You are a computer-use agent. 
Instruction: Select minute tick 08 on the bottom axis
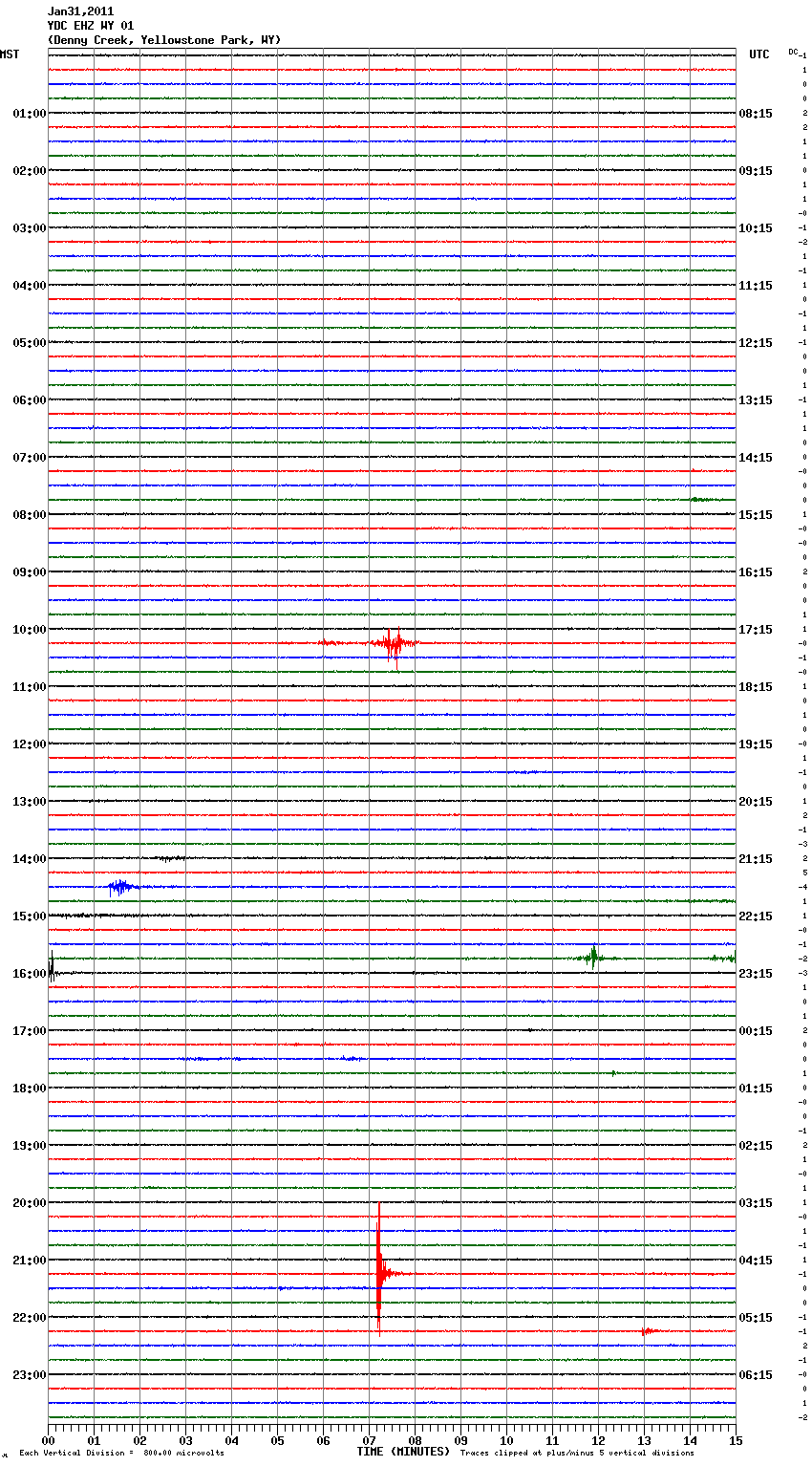[415, 1440]
